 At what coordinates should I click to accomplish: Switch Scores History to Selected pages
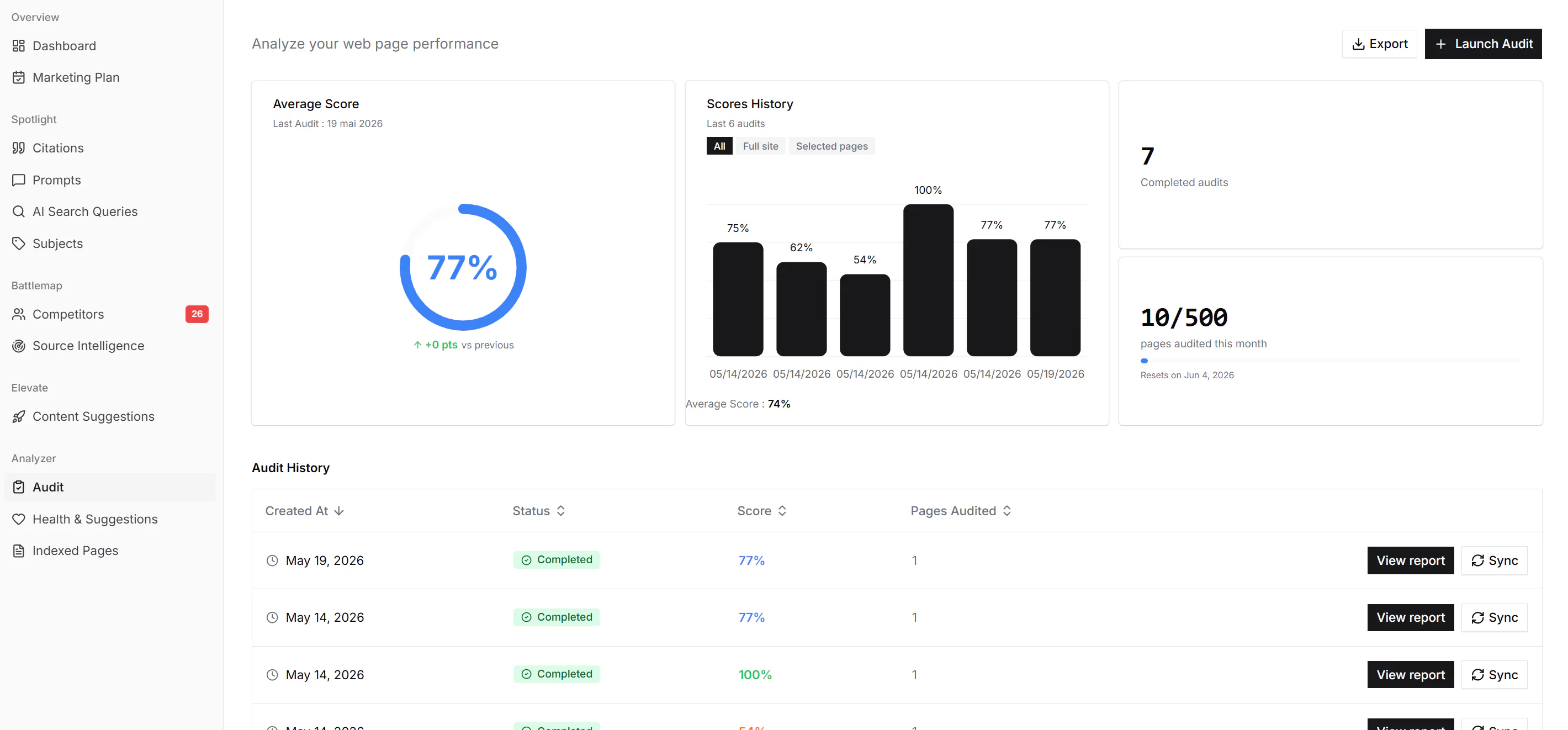831,146
